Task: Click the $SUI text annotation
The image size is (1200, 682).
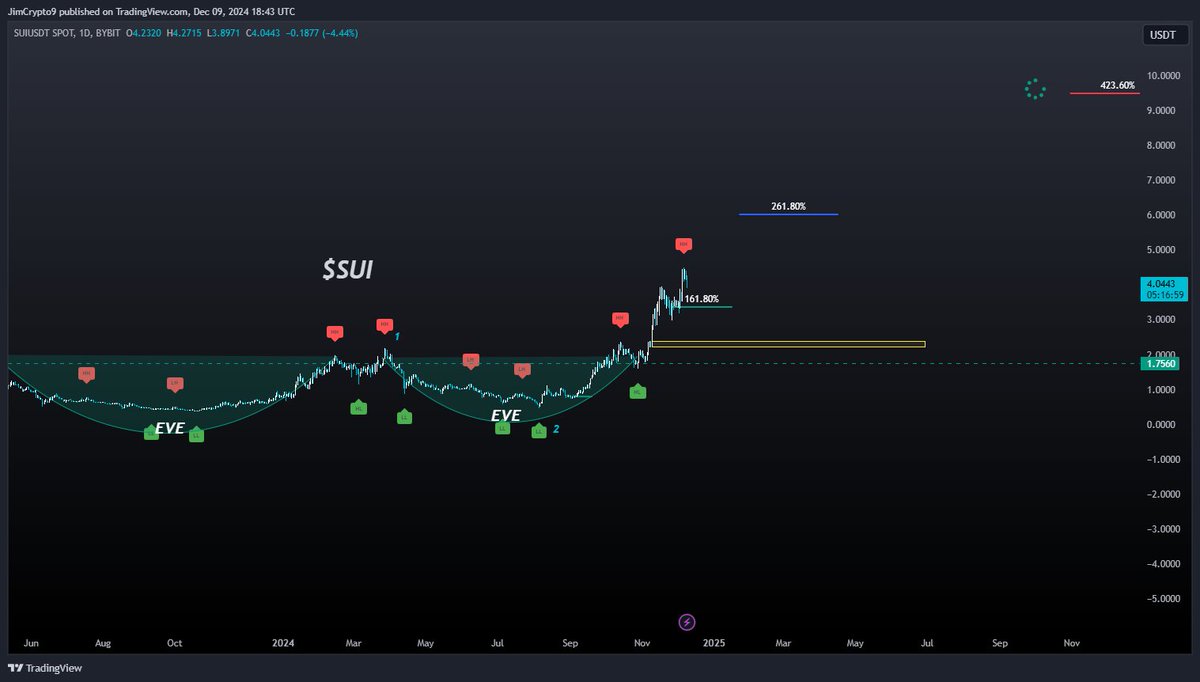Action: click(x=348, y=270)
